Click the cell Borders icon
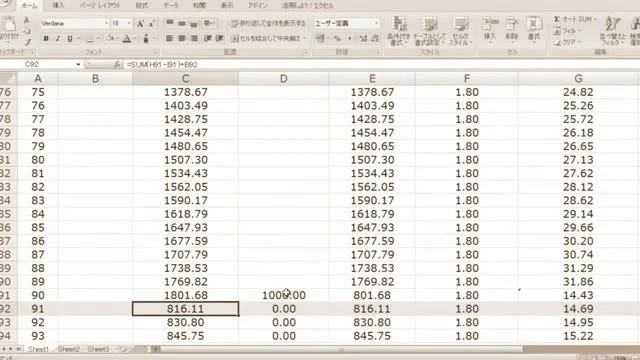Viewport: 640px width, 360px height. (x=90, y=39)
